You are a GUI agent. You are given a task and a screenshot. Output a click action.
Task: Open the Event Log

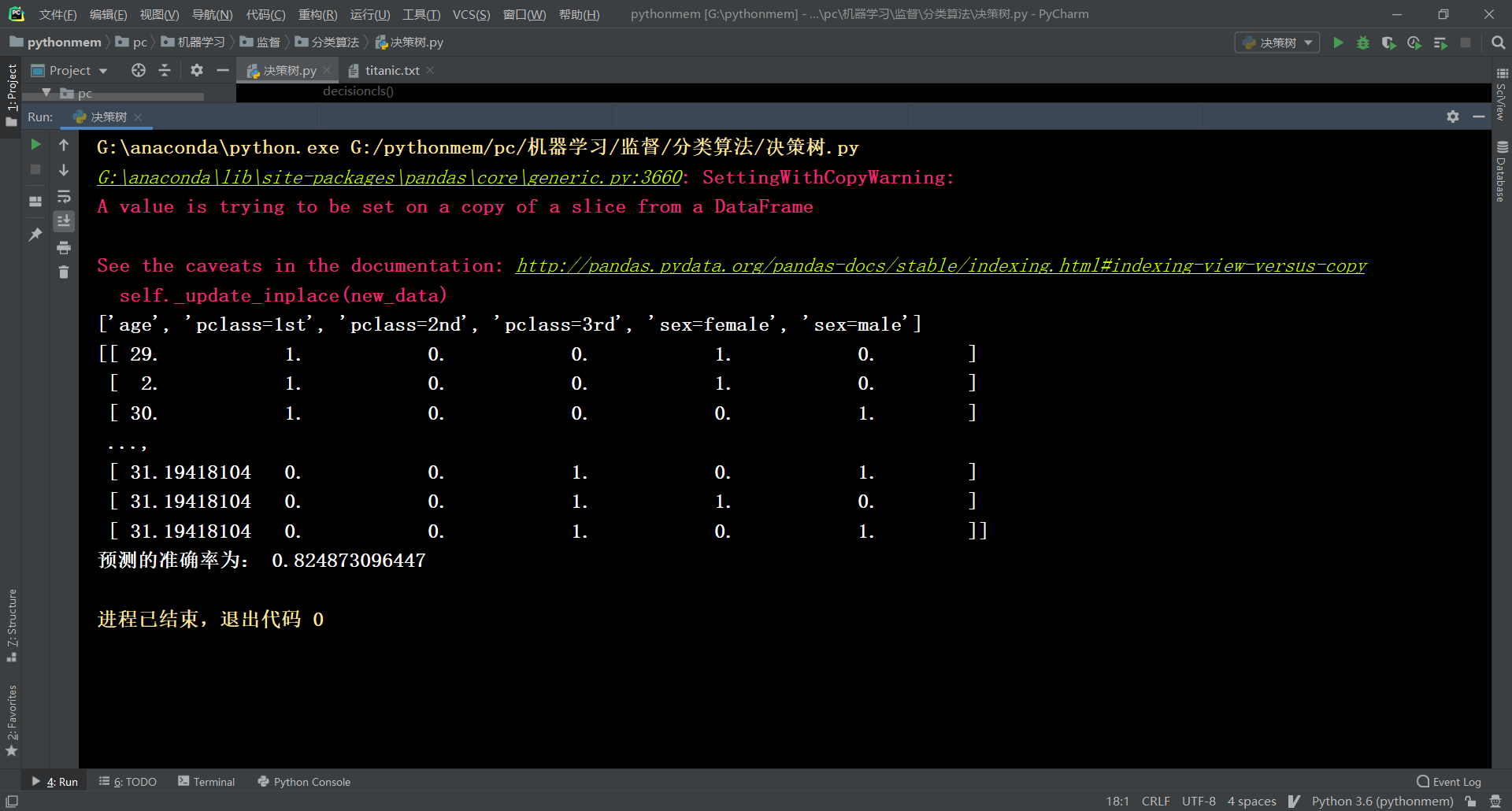[x=1449, y=782]
